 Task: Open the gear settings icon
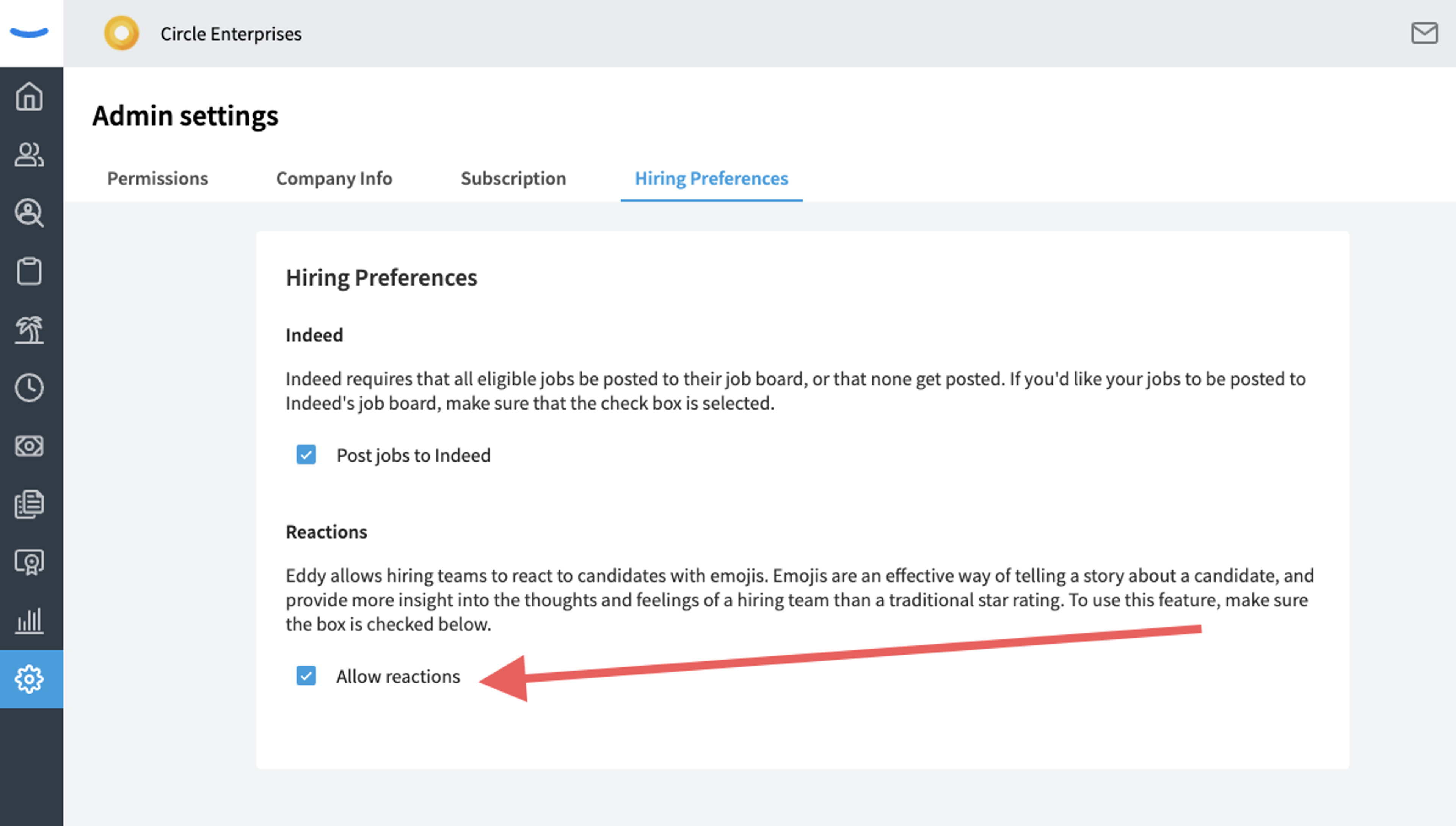pos(29,679)
